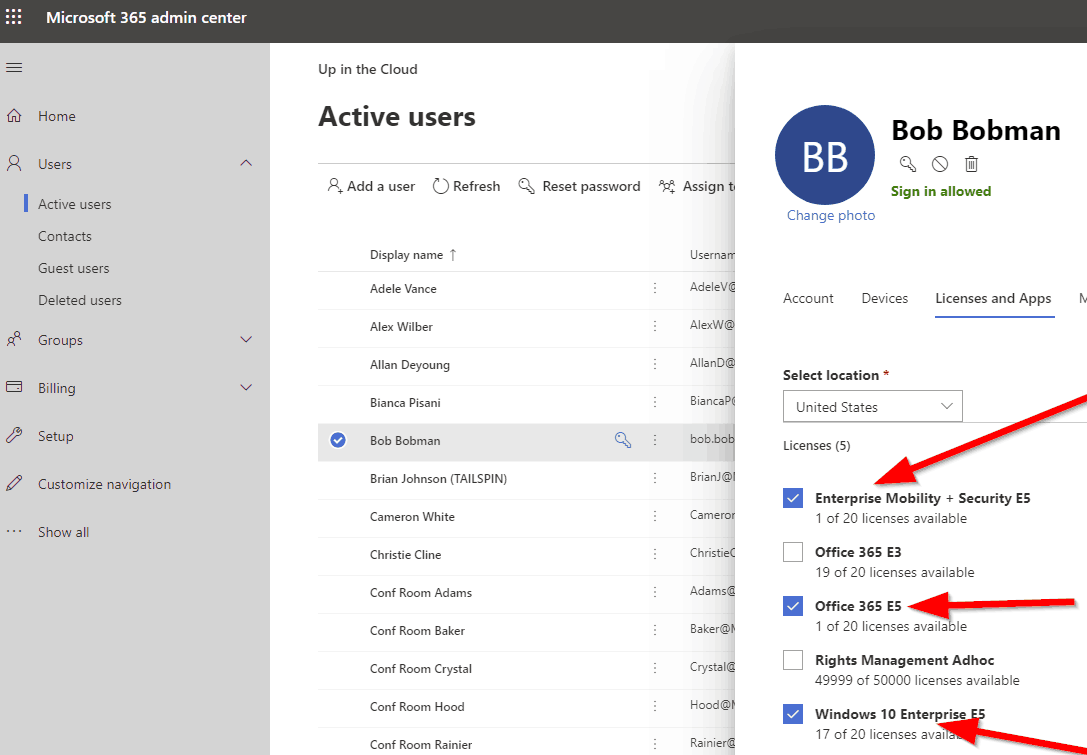Open more actions for Alex Wilber

tap(654, 326)
